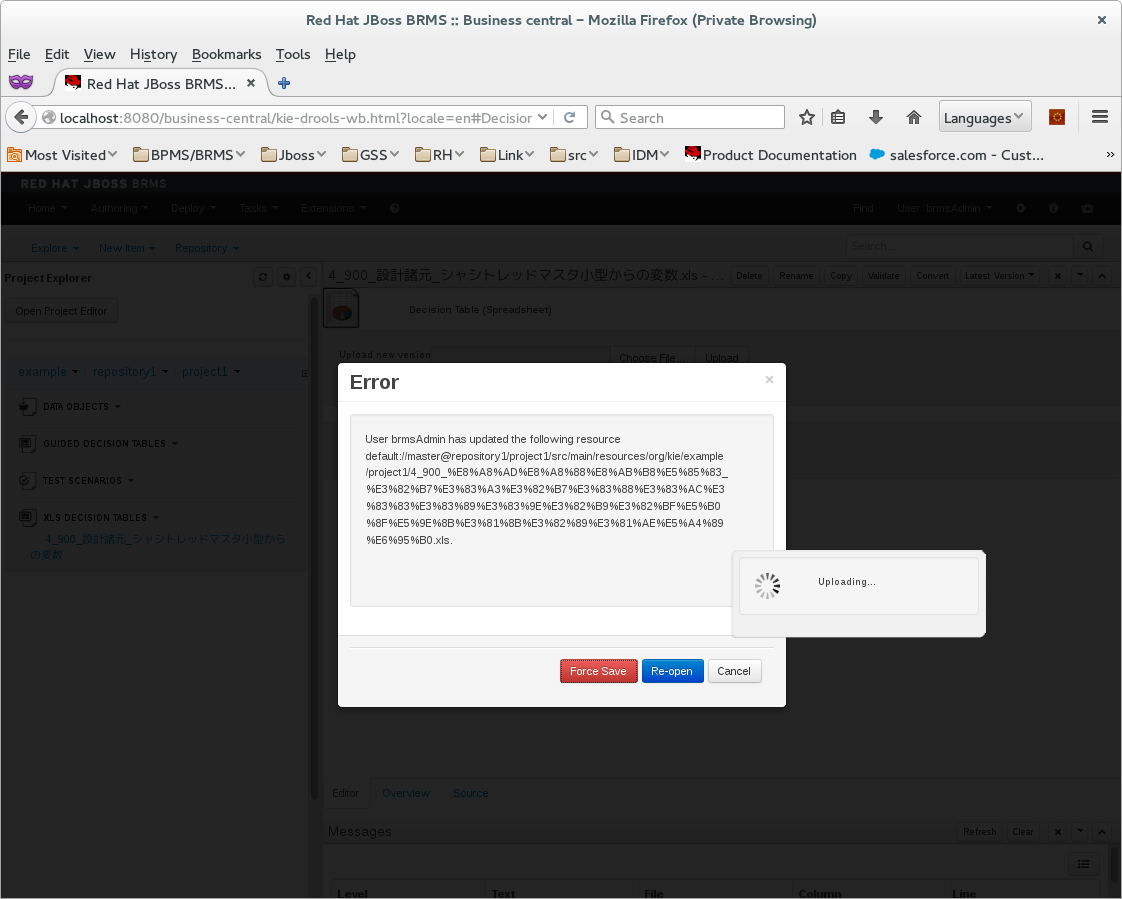The height and width of the screenshot is (899, 1122).
Task: Click the Project Explorer gear icon
Action: [x=287, y=277]
